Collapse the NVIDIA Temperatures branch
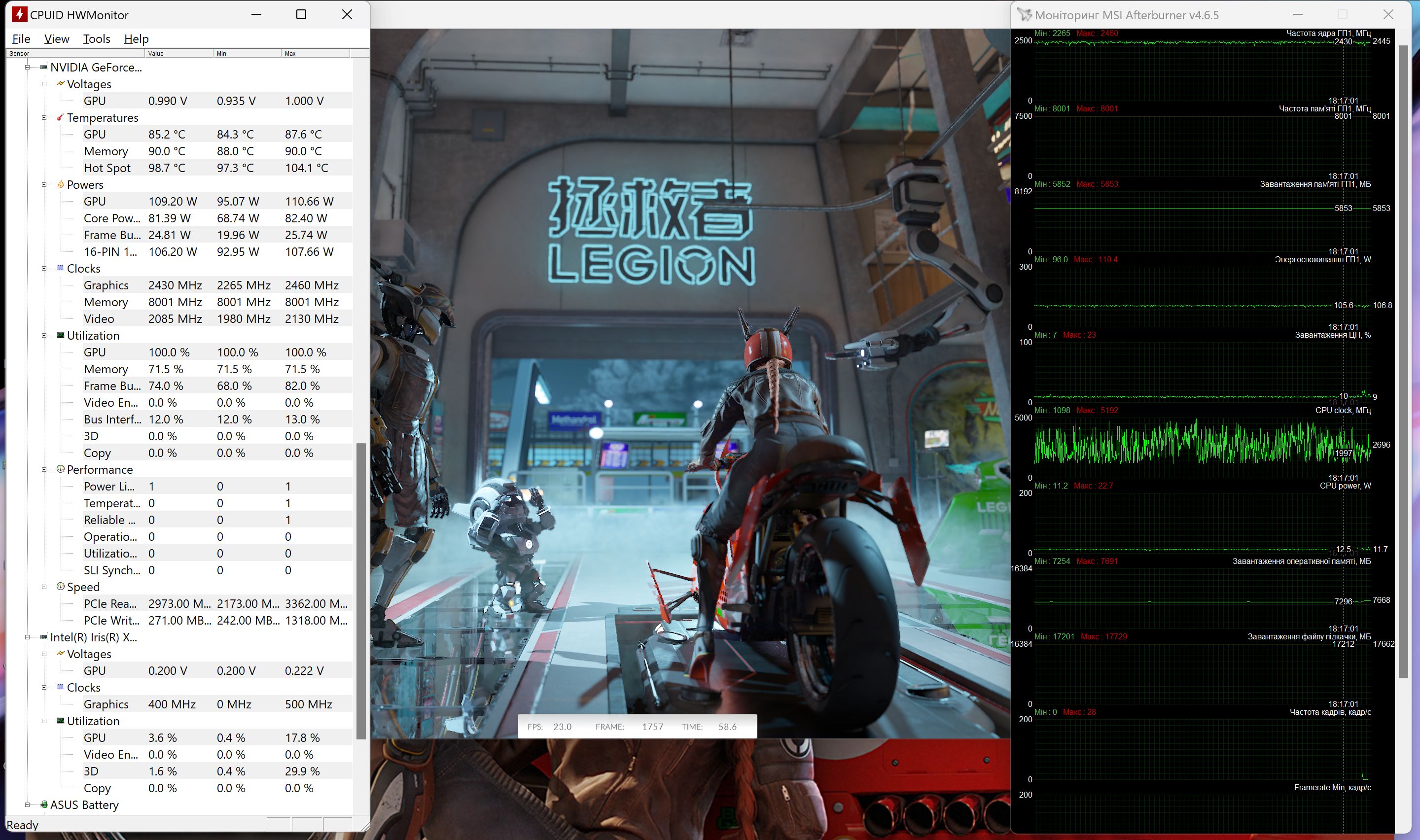 tap(44, 118)
